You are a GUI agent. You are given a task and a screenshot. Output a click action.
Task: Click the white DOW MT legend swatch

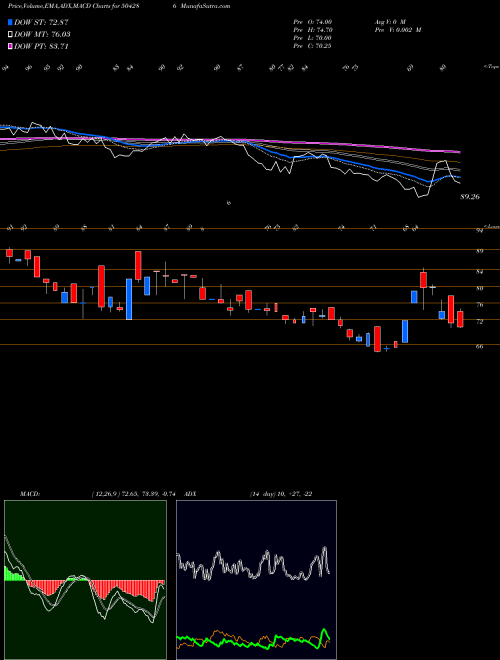10,35
